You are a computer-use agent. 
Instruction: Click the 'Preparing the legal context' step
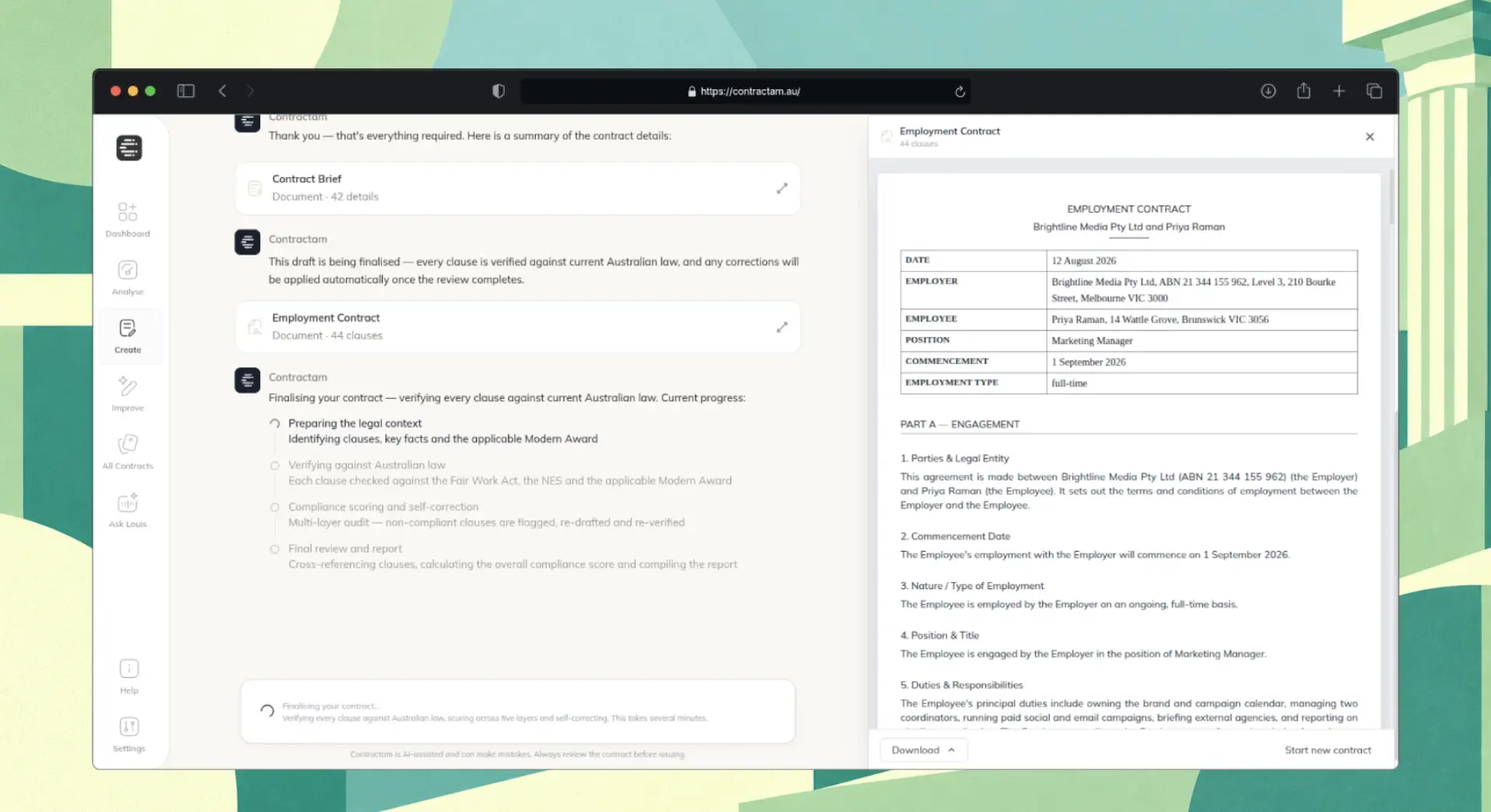tap(355, 423)
